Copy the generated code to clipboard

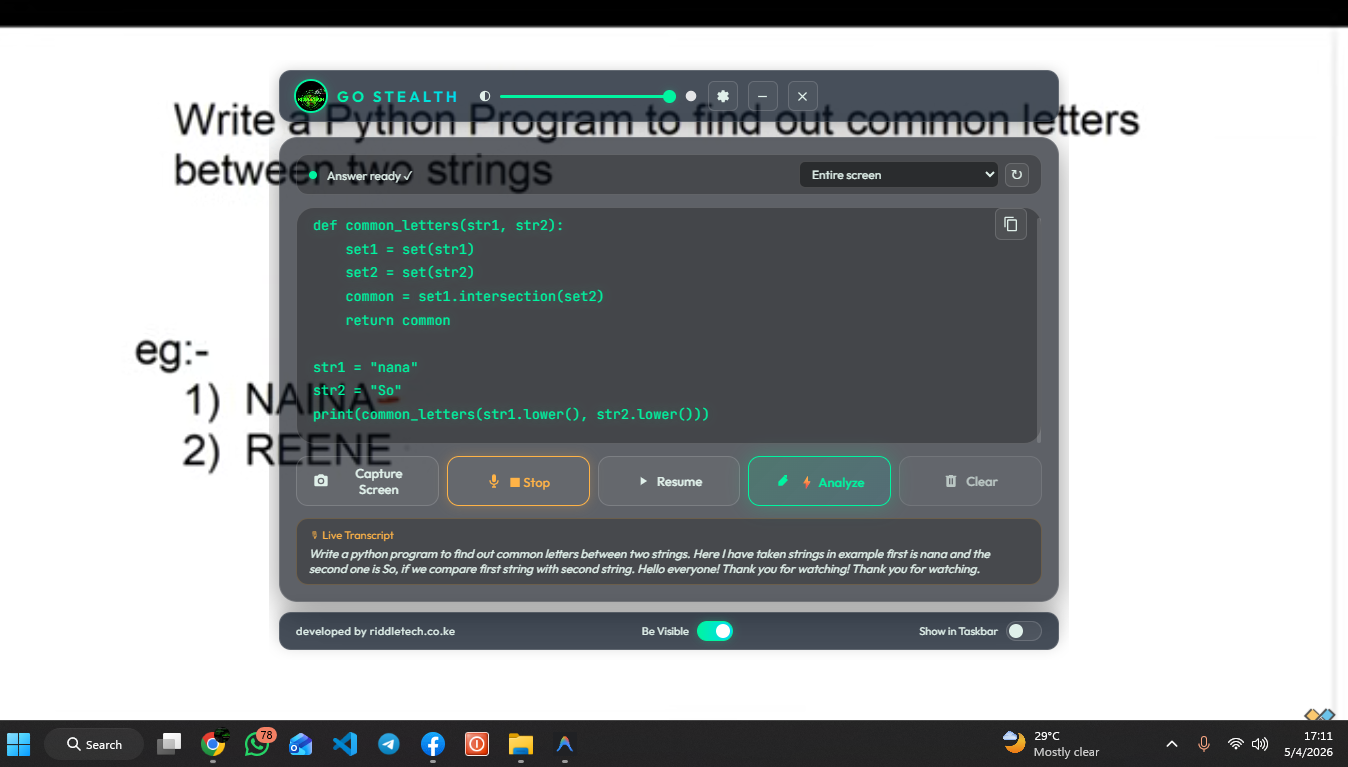click(1010, 224)
